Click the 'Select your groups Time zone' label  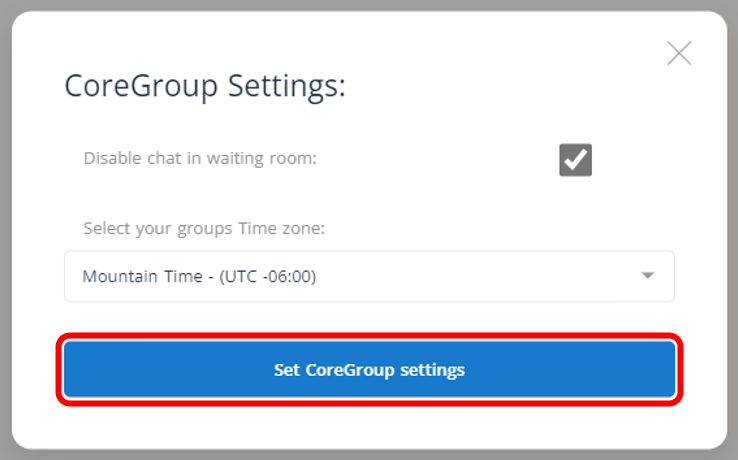(204, 228)
